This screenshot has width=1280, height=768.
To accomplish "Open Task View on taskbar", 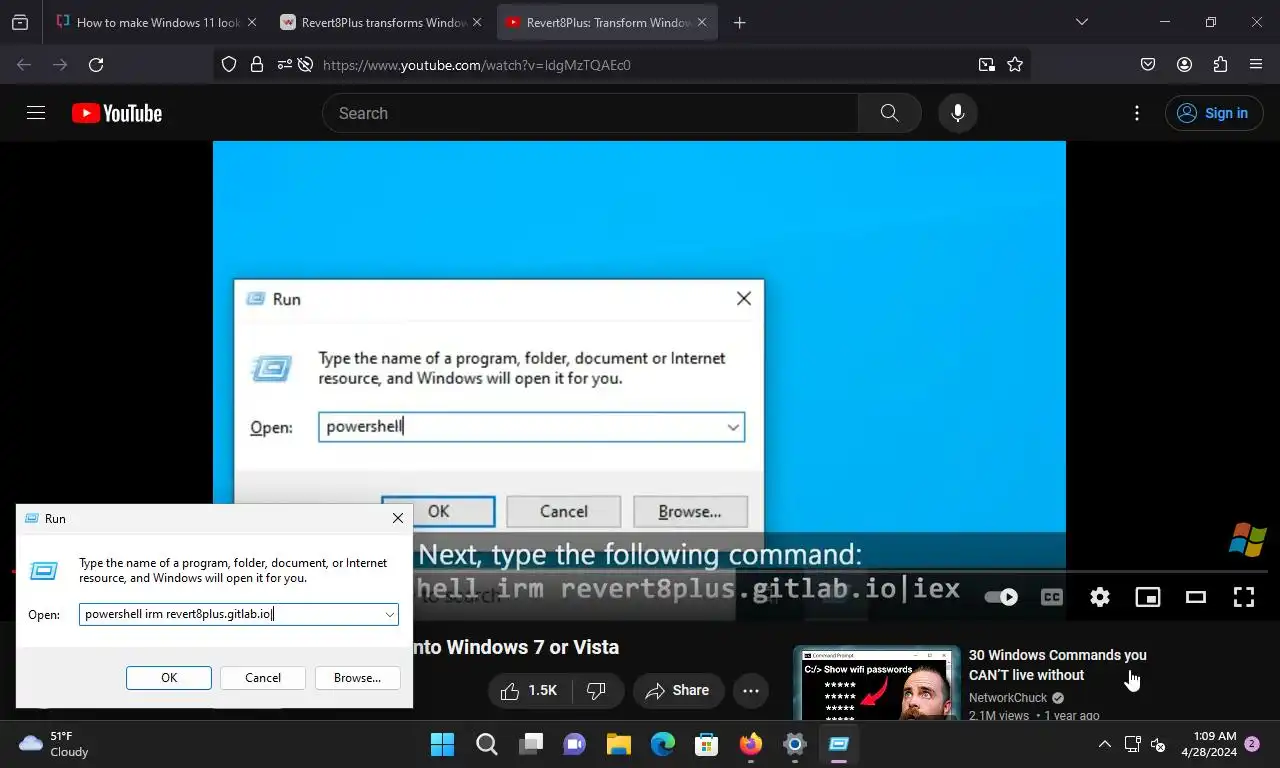I will click(531, 744).
